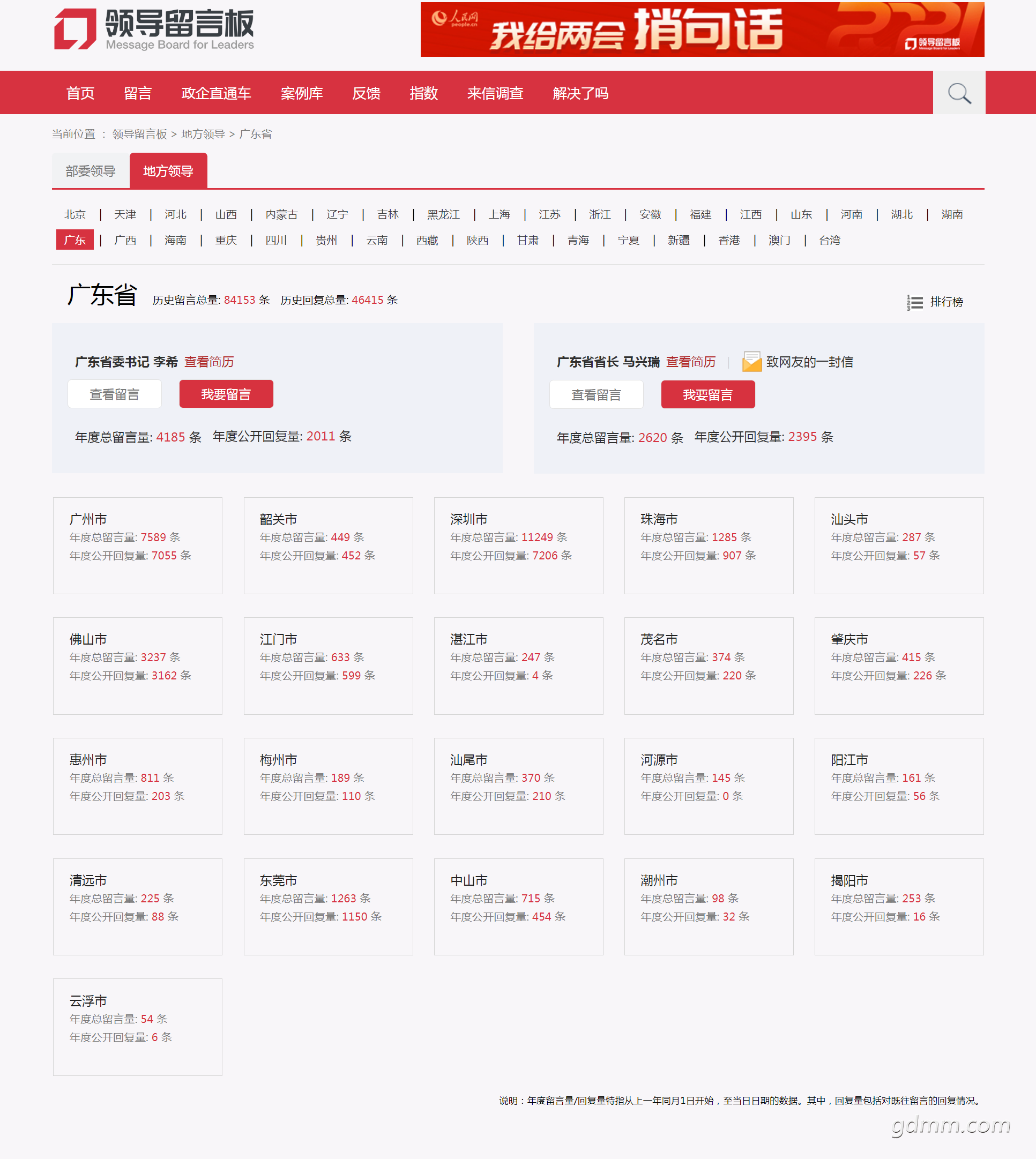The width and height of the screenshot is (1036, 1159).
Task: Open the 惠州市 city card
Action: 138,786
